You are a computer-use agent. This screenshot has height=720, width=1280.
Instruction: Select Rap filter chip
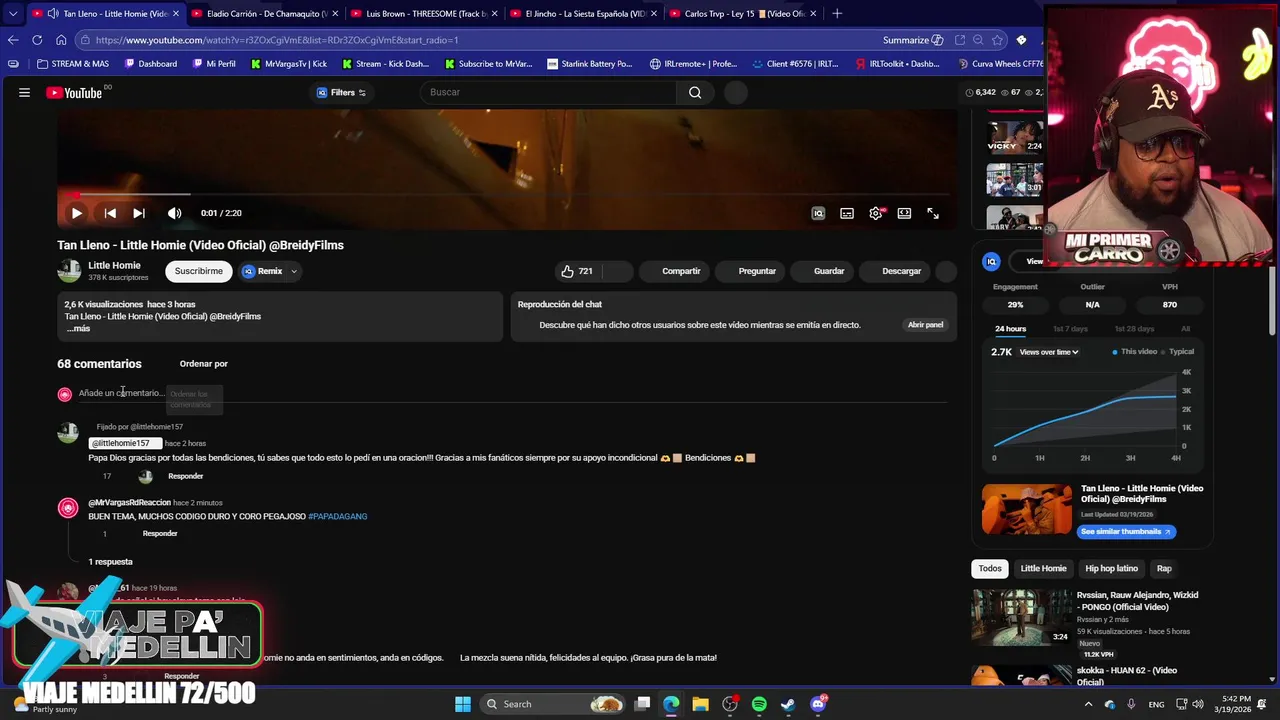tap(1164, 569)
